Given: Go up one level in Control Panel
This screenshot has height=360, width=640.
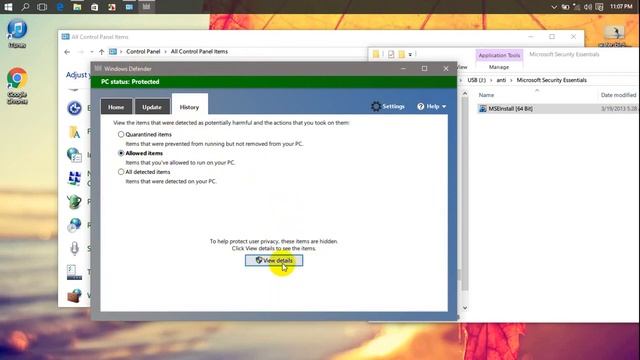Looking at the screenshot, I should tap(102, 52).
